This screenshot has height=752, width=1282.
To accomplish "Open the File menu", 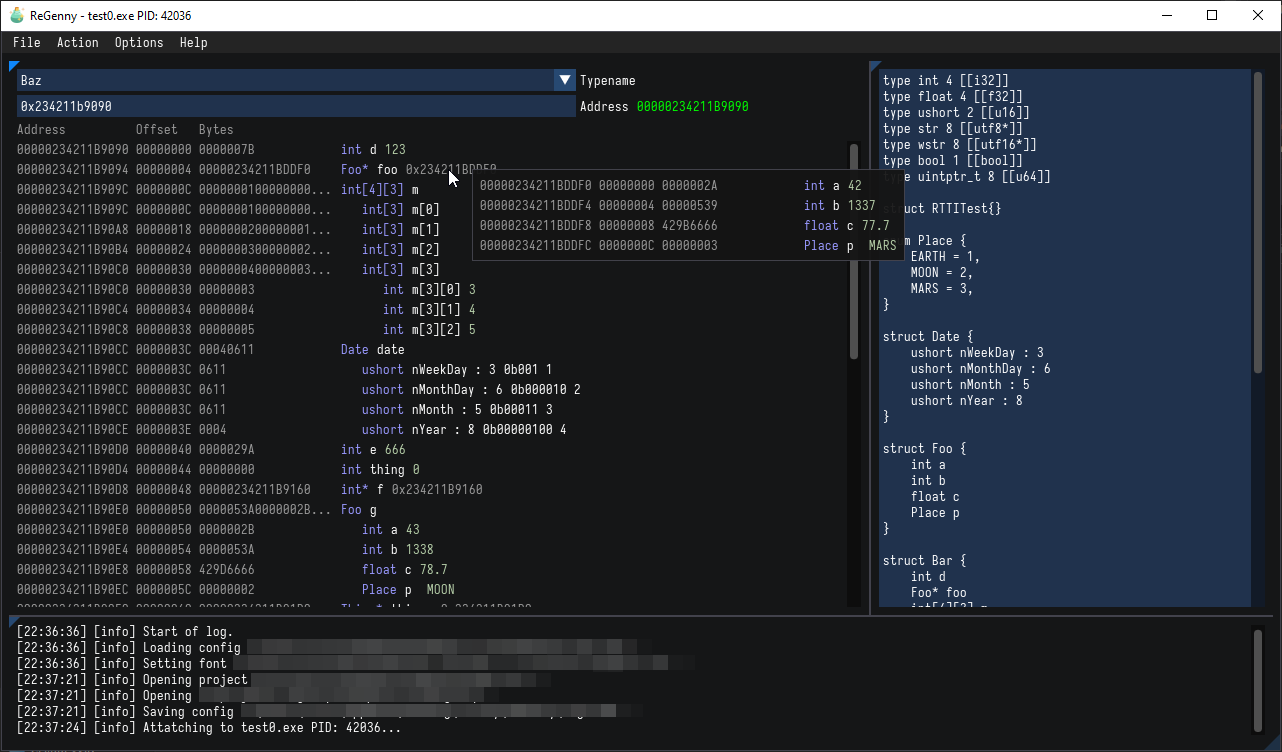I will [x=27, y=42].
